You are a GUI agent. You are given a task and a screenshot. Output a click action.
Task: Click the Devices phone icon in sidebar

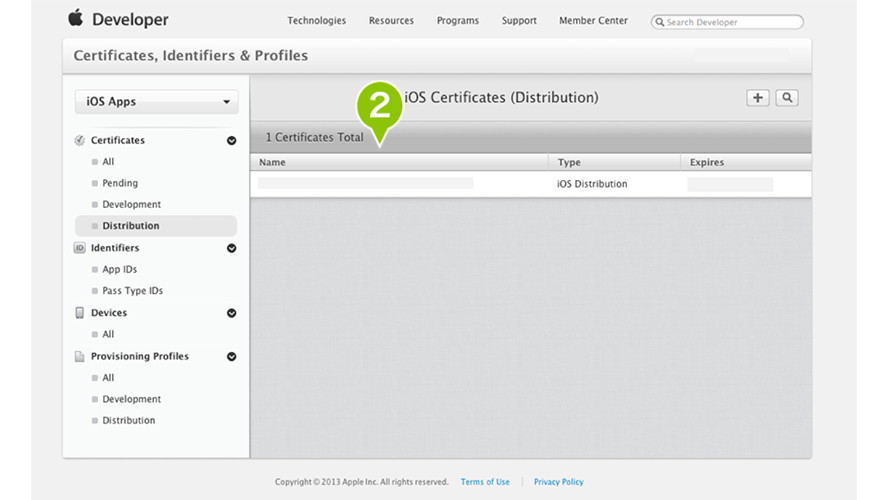79,313
